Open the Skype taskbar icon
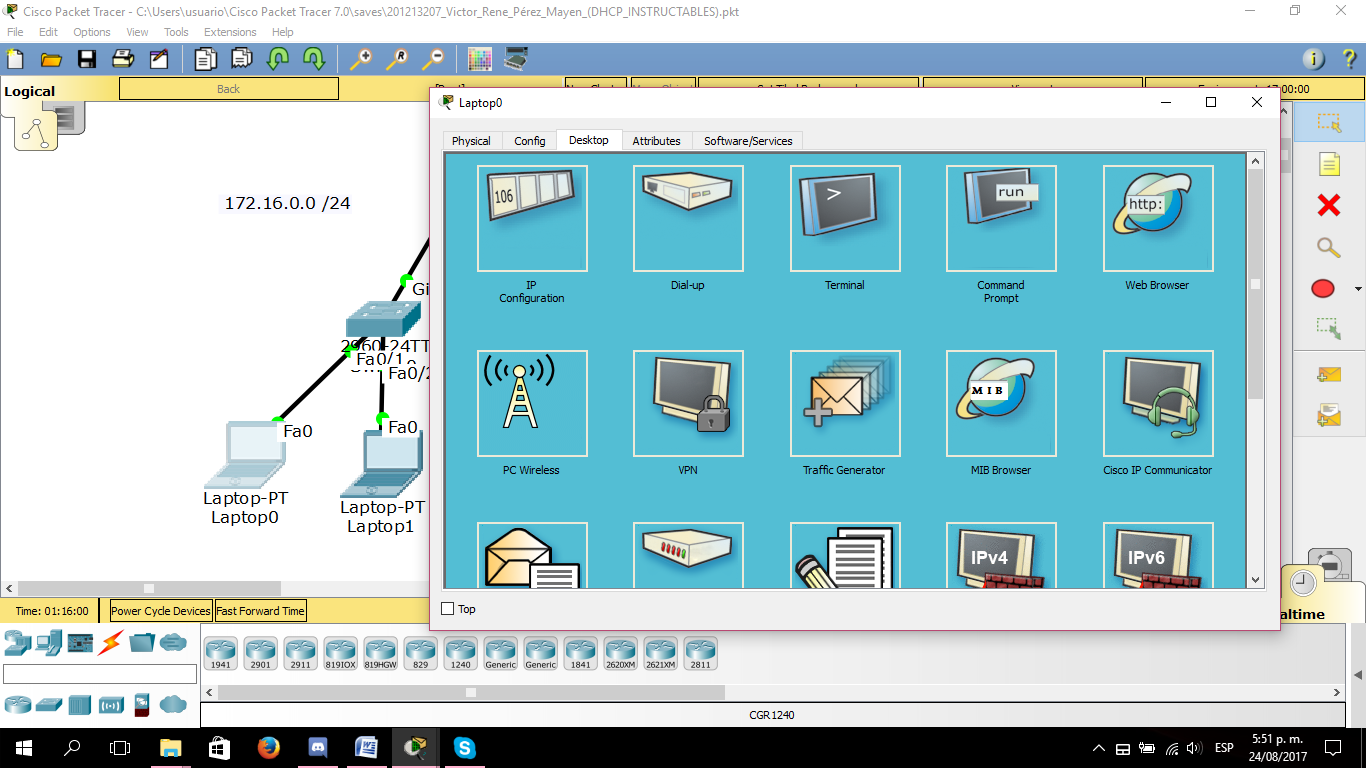 pos(464,747)
